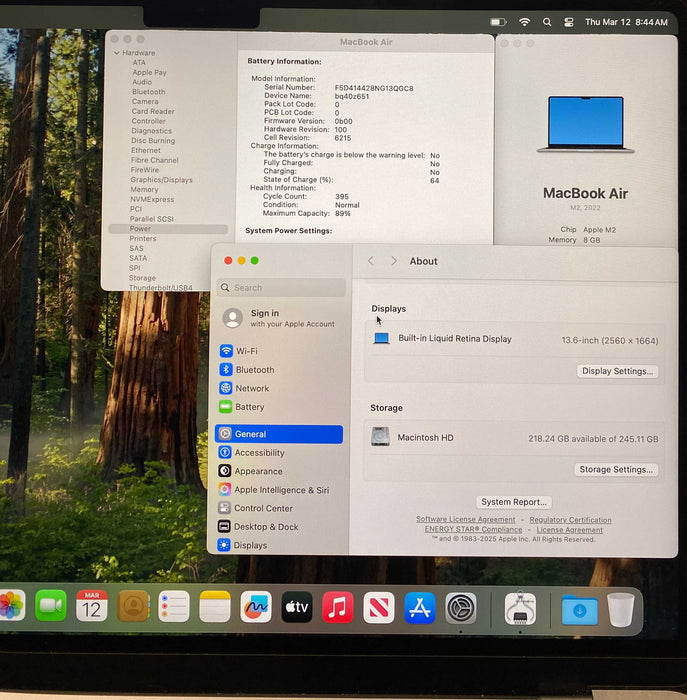Image resolution: width=687 pixels, height=700 pixels.
Task: Select NVMExpress in System Information sidebar
Action: tap(152, 199)
